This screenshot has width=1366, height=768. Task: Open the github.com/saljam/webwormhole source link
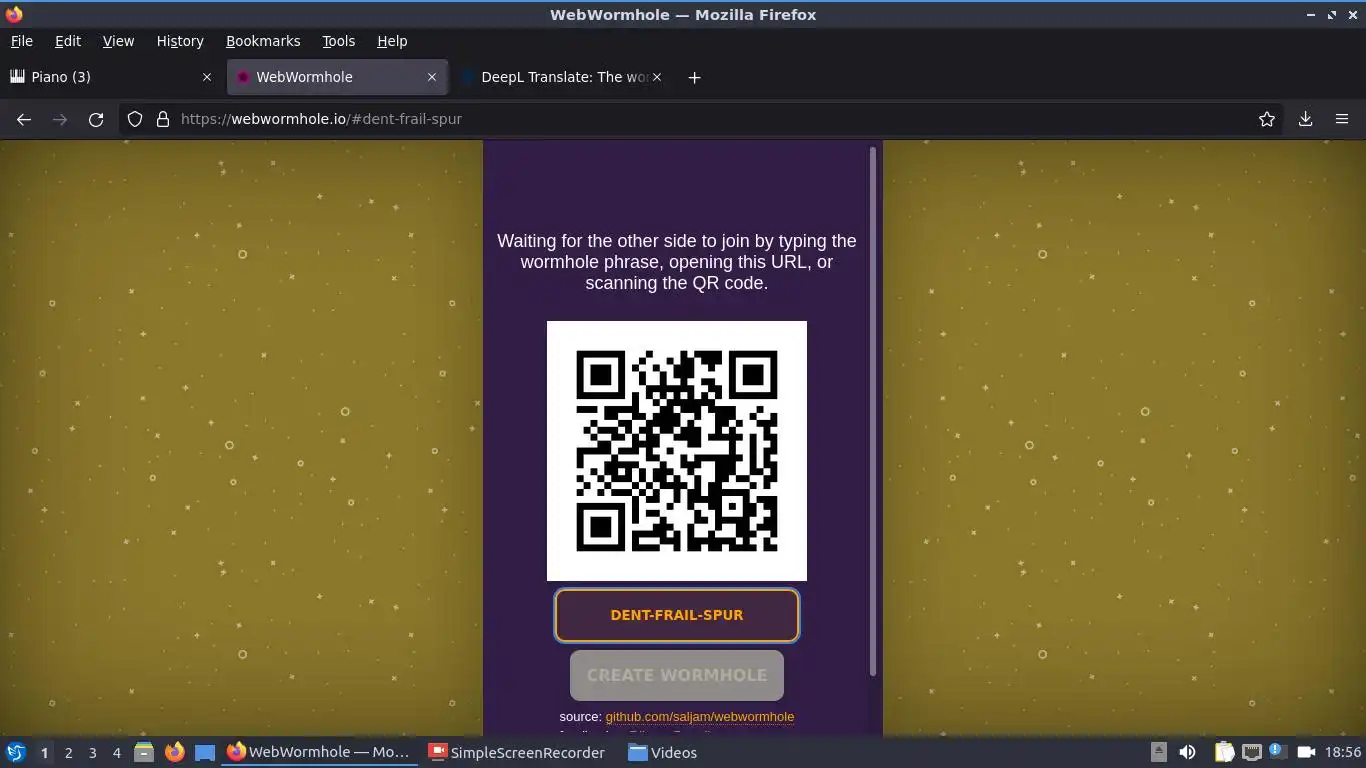click(699, 717)
